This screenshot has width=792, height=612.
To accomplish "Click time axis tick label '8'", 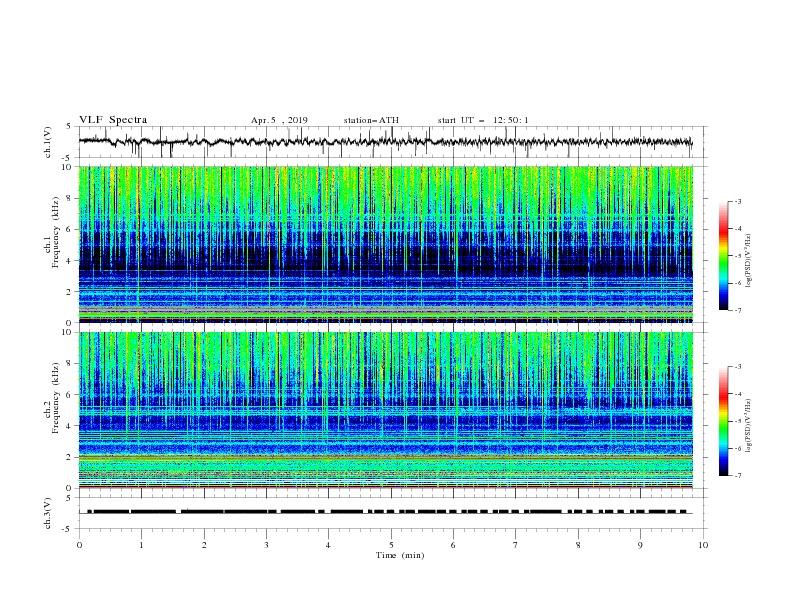I will [x=578, y=545].
